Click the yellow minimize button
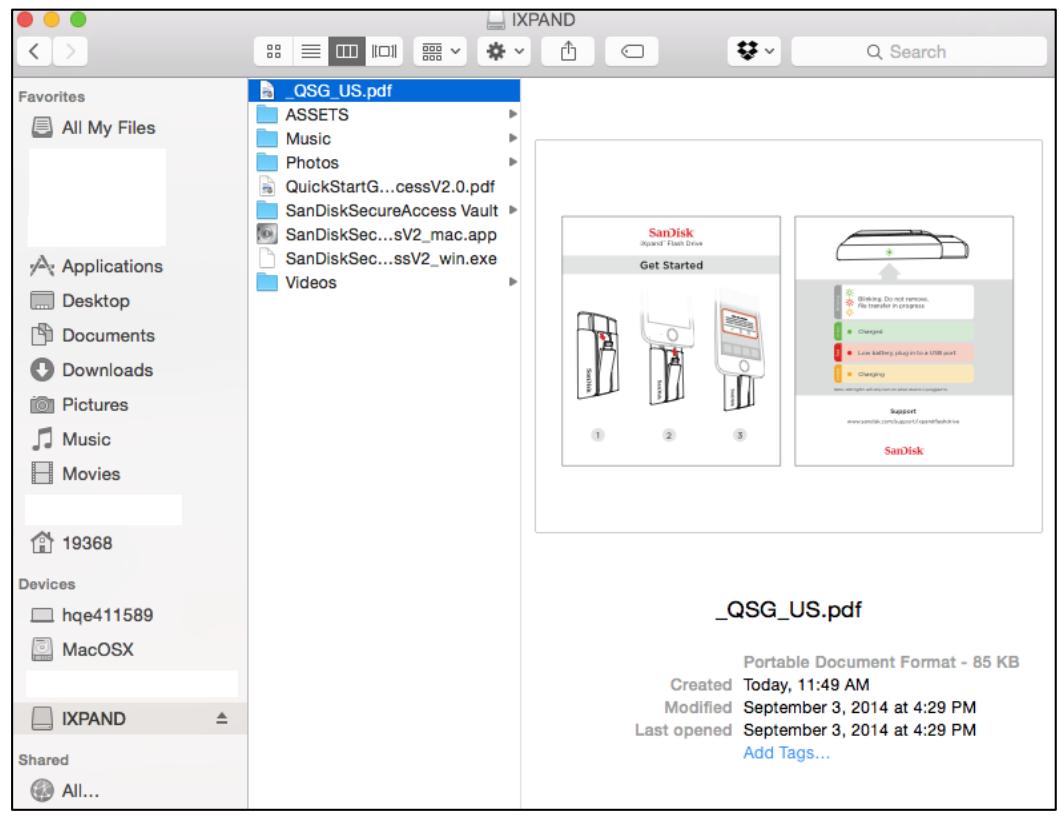The image size is (1059, 815). [x=52, y=20]
